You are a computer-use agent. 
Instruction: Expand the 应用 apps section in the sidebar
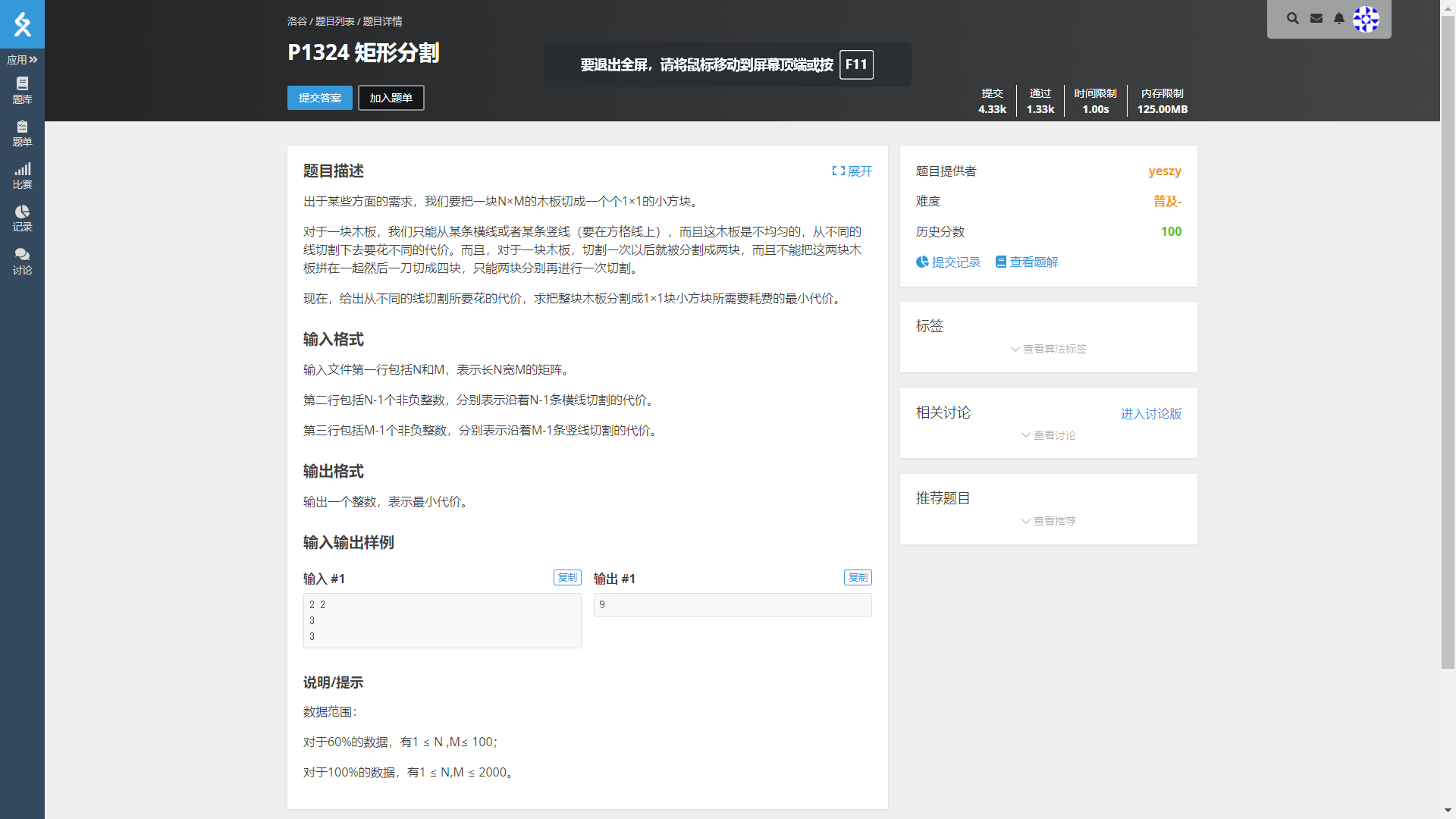pyautogui.click(x=22, y=59)
